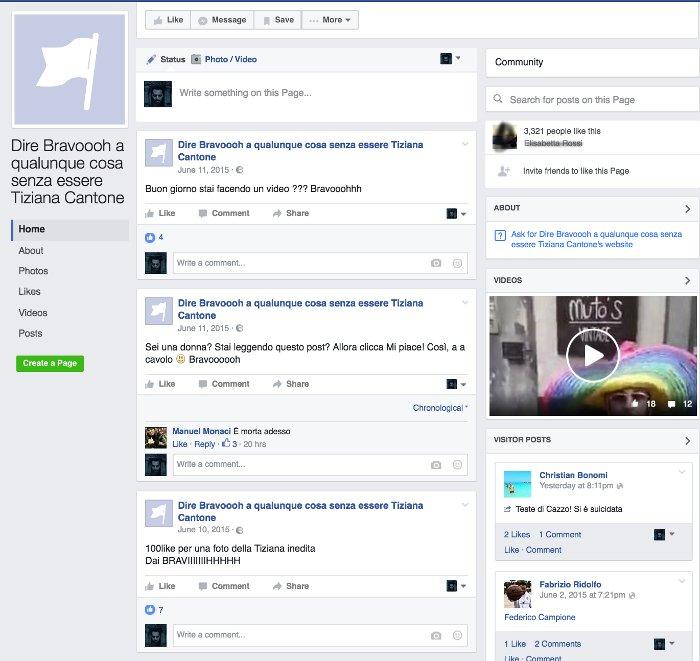Viewport: 700px width, 661px height.
Task: Open Posts in the left sidebar
Action: coord(30,333)
